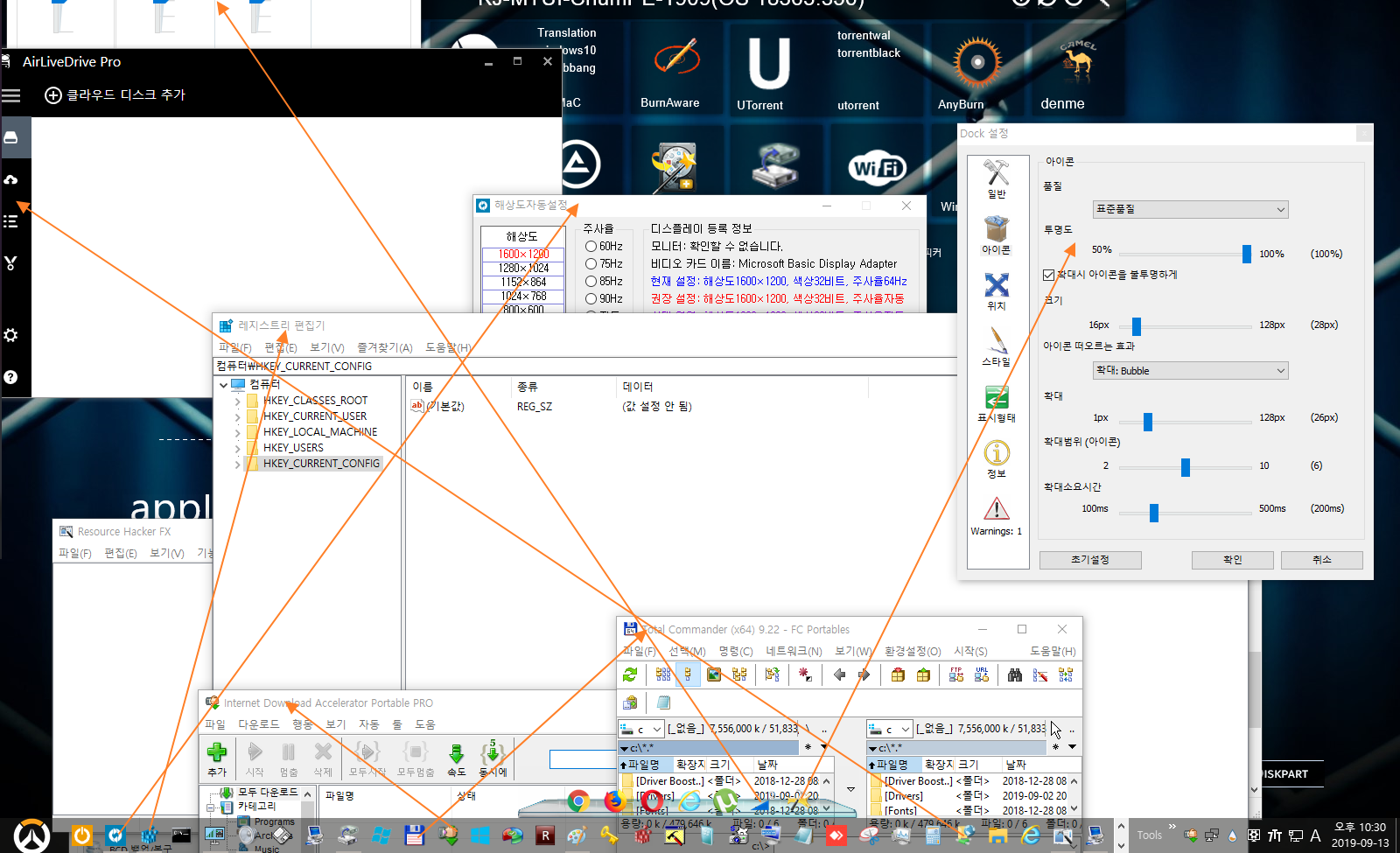Click the 크기 icon size slider handle
1400x853 pixels.
pyautogui.click(x=1137, y=326)
